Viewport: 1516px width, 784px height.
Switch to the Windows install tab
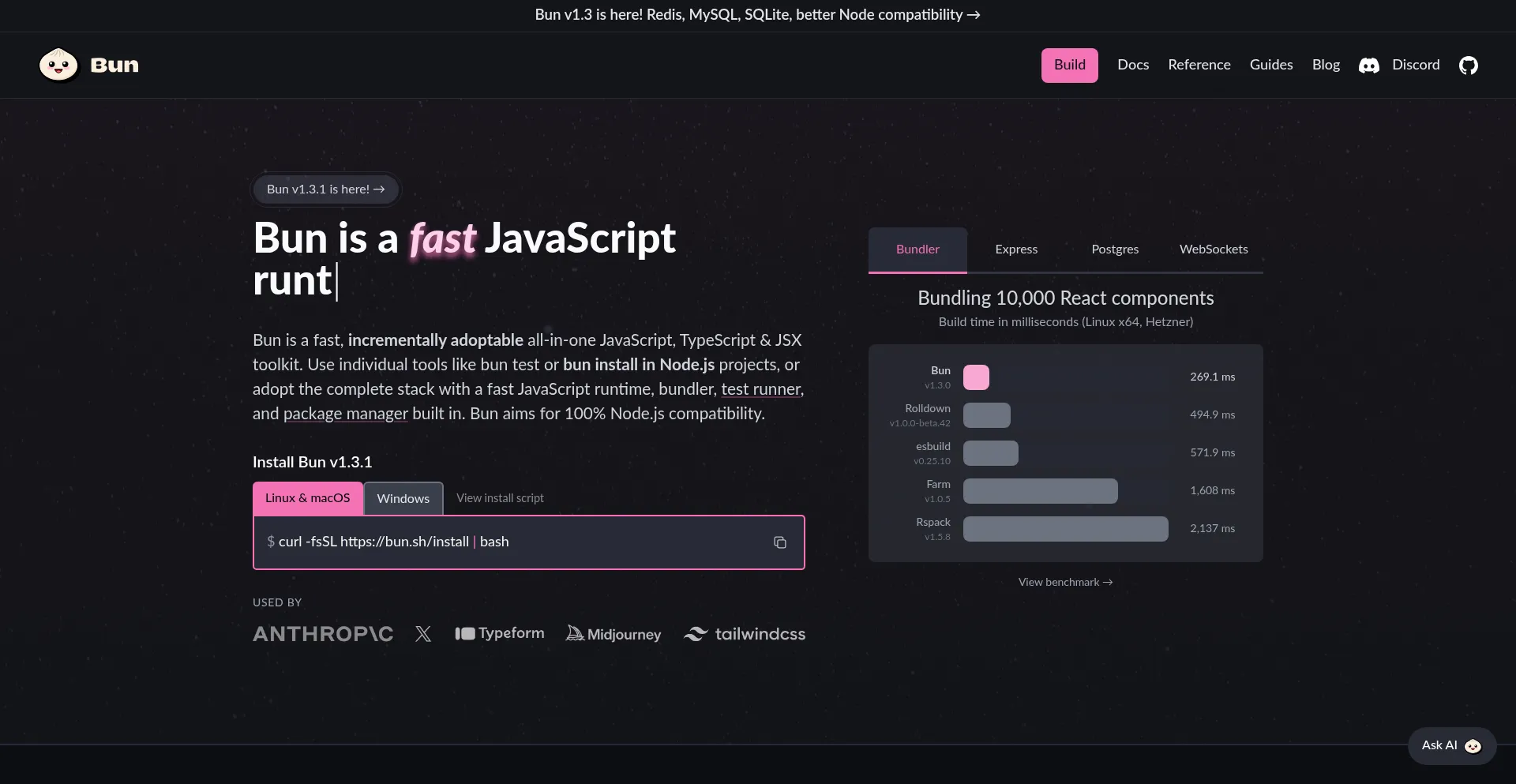403,498
